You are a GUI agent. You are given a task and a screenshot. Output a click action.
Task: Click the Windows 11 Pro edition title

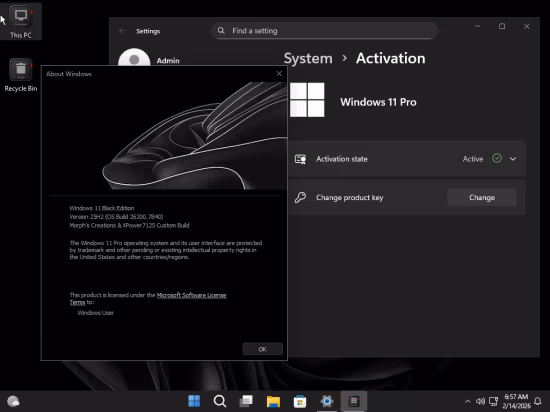(378, 102)
